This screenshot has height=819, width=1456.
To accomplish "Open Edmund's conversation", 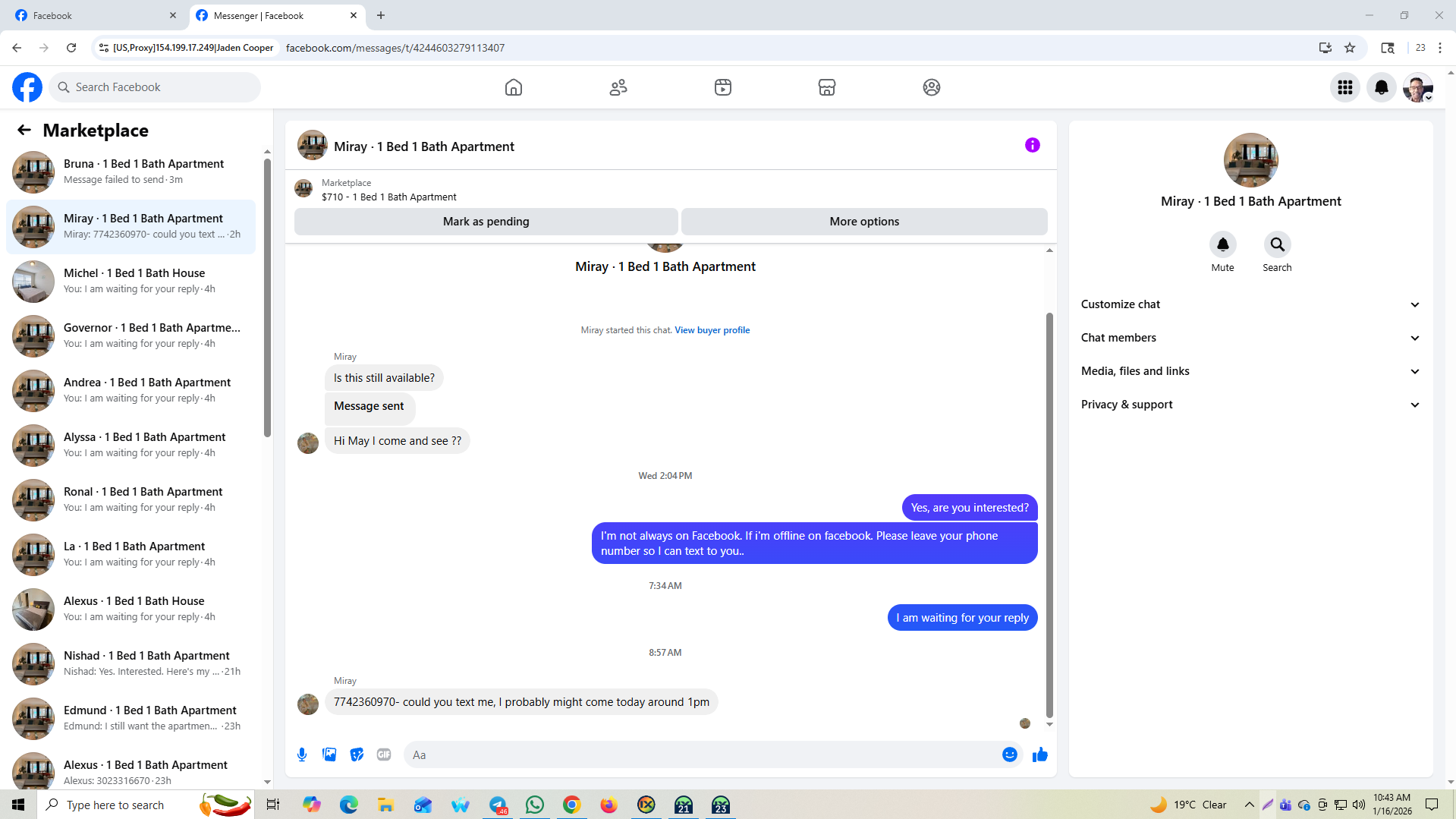I will coord(131,719).
